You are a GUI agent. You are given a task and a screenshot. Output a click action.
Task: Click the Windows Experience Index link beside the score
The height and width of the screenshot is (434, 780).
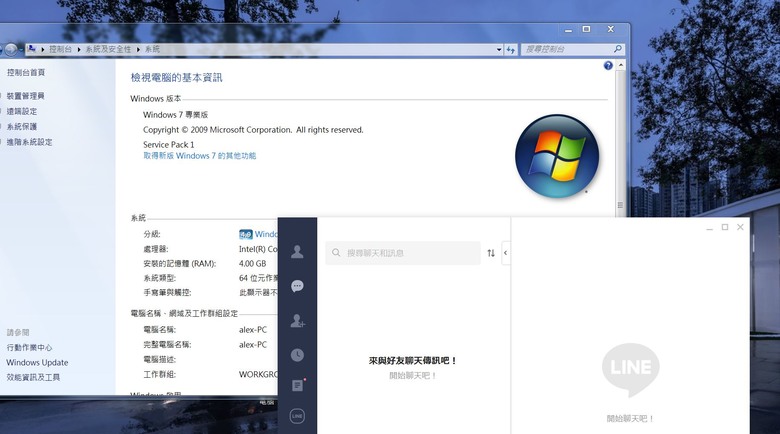[x=266, y=234]
